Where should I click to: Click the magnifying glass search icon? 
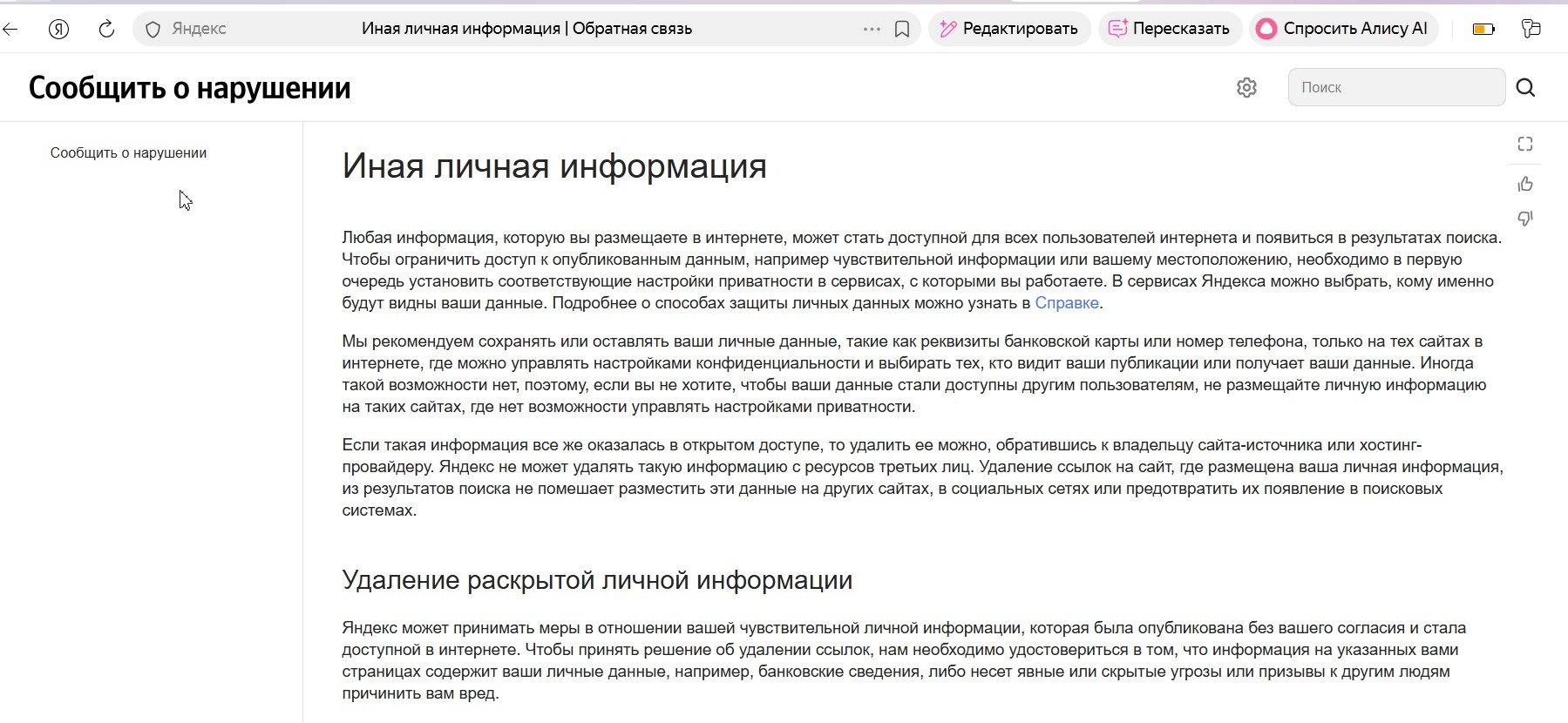click(x=1525, y=87)
